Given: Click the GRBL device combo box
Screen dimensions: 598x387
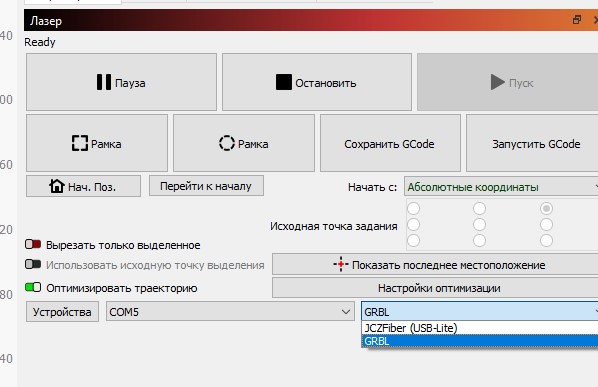Looking at the screenshot, I should [480, 312].
